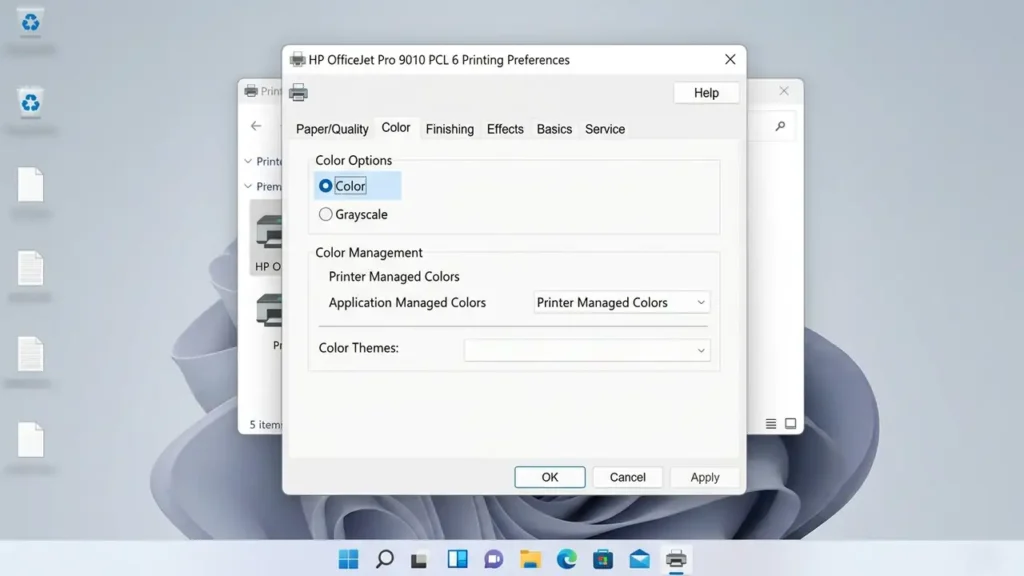Viewport: 1024px width, 576px height.
Task: Open Microsoft Store from the taskbar
Action: pos(603,560)
